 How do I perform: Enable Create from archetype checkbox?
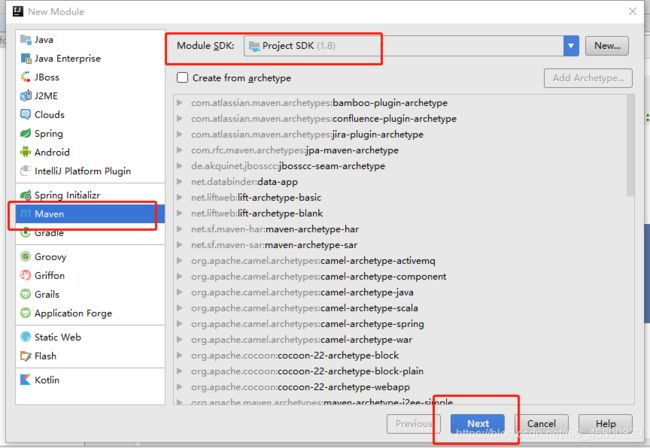pyautogui.click(x=182, y=77)
